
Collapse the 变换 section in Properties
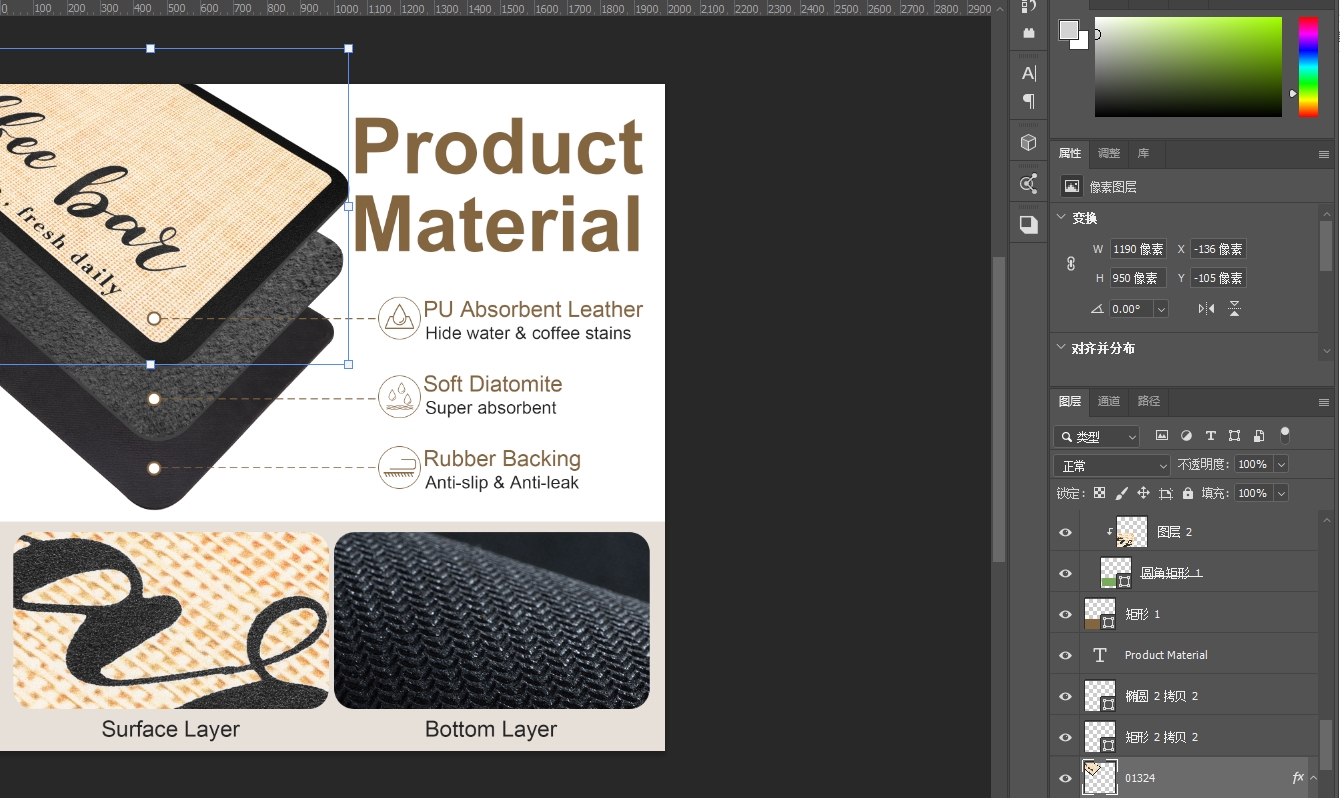click(1061, 218)
